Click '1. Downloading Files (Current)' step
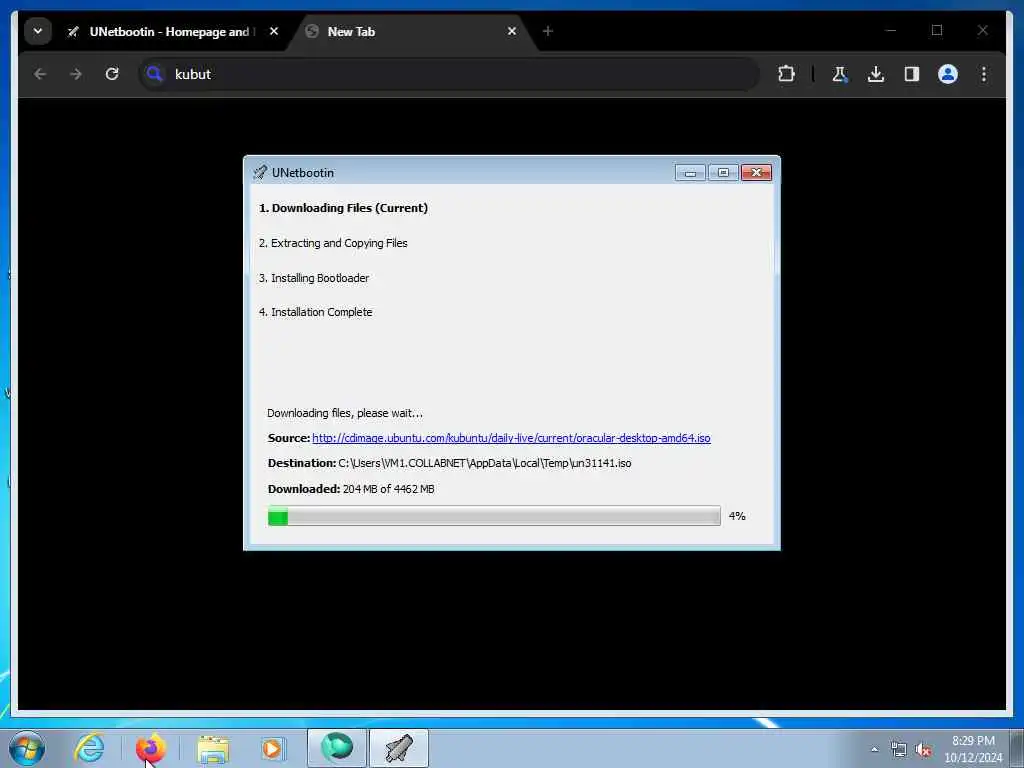 click(344, 208)
